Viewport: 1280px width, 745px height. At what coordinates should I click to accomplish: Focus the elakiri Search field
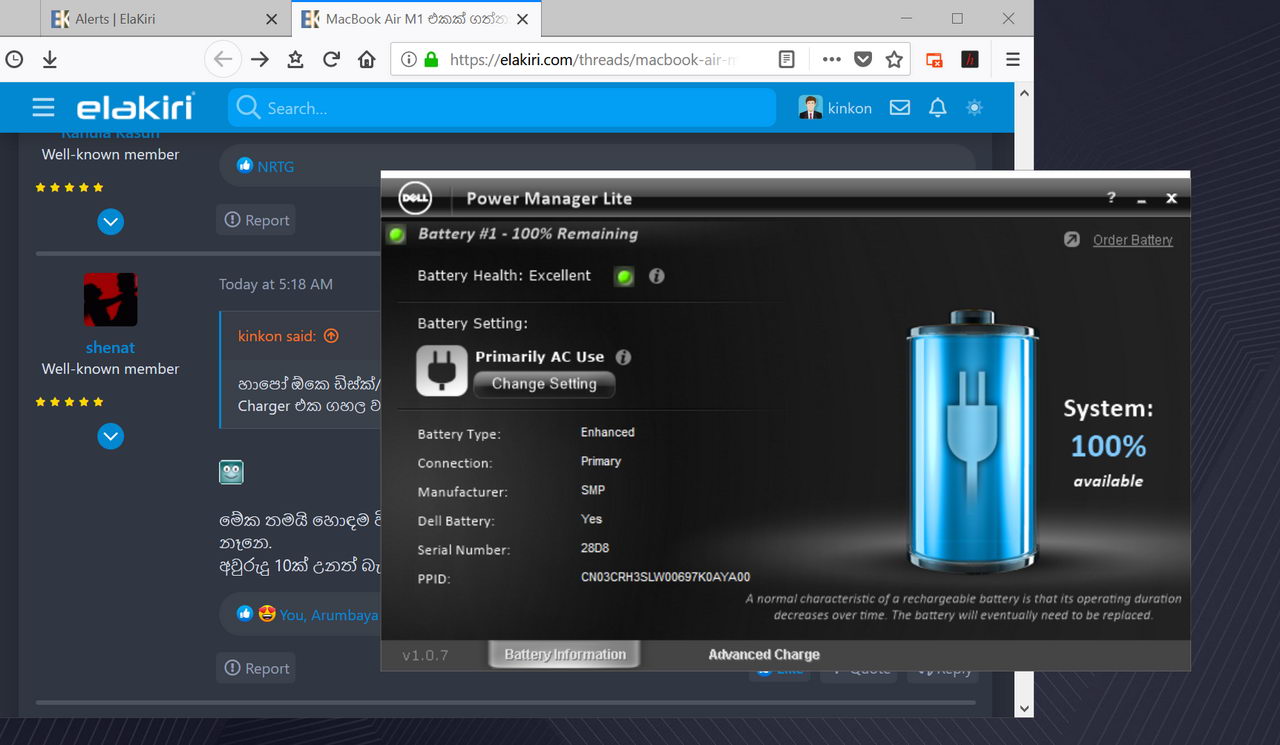(502, 108)
